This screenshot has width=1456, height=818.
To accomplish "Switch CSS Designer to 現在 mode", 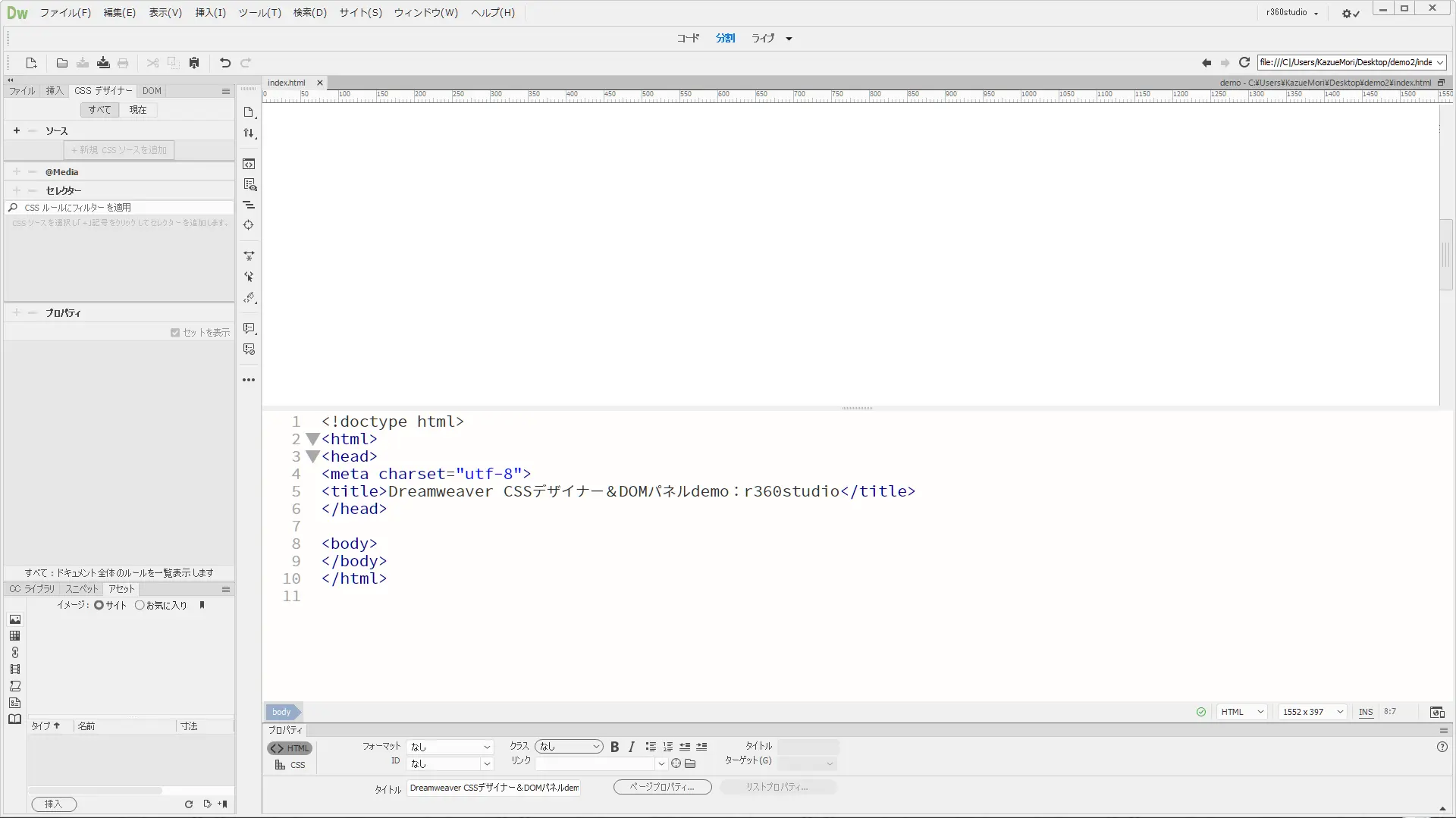I will click(138, 110).
